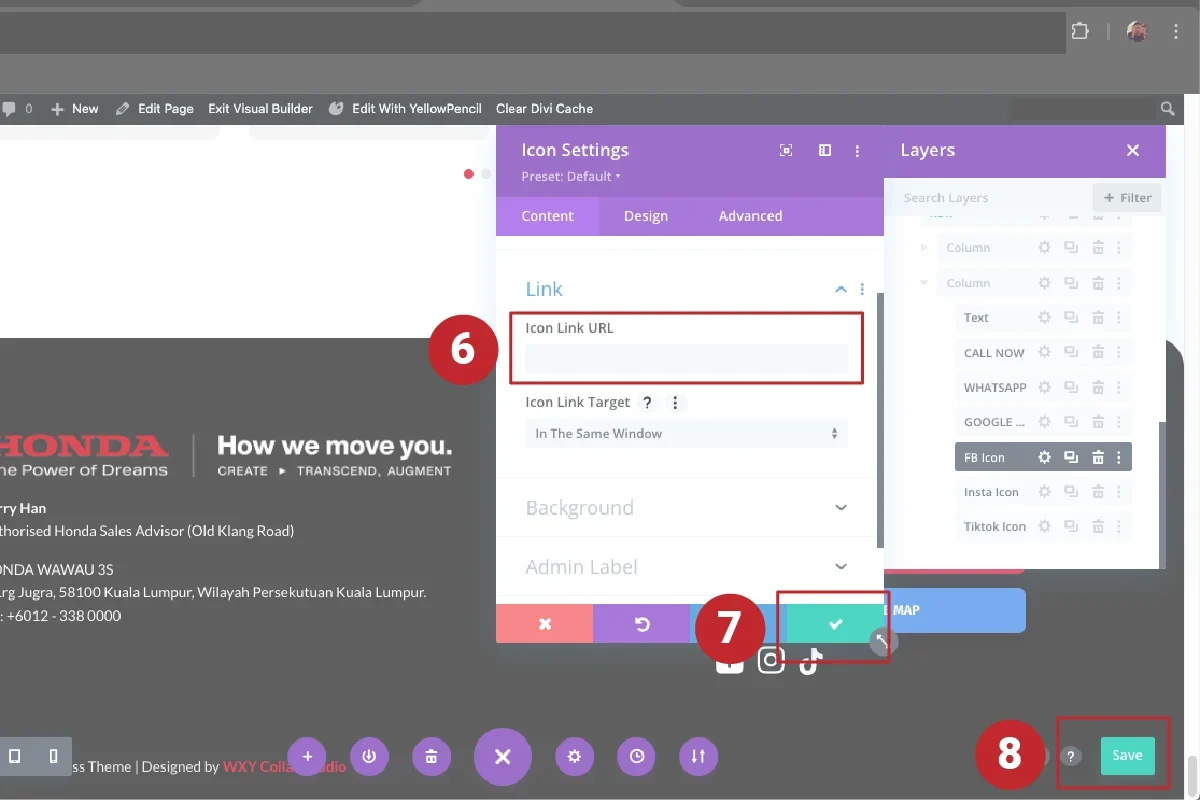
Task: Click the portability arrows icon in bottom toolbar
Action: pyautogui.click(x=698, y=757)
